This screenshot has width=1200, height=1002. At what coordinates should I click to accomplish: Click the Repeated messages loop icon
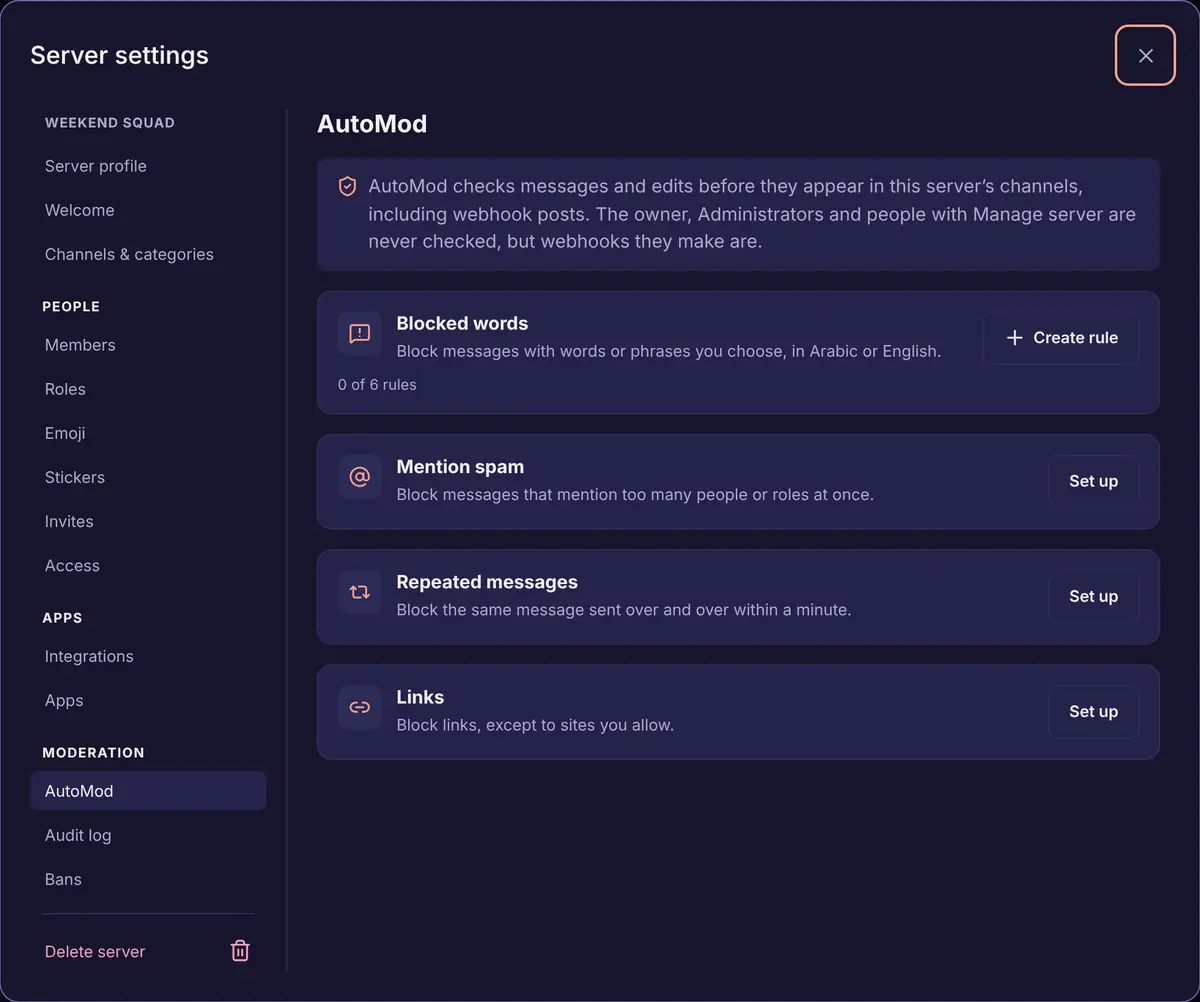[x=360, y=592]
